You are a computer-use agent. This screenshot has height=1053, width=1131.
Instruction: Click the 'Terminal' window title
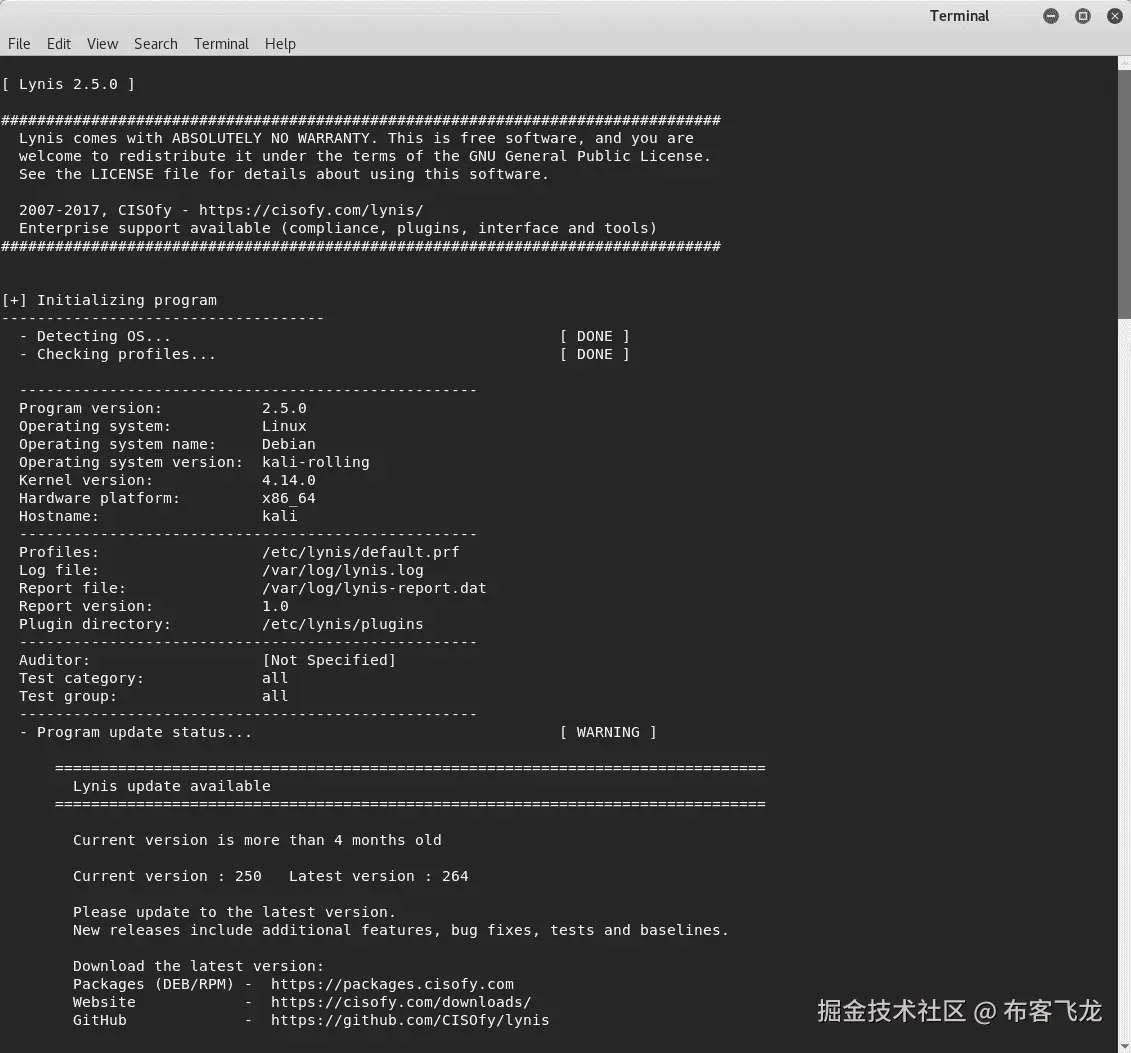pos(959,16)
